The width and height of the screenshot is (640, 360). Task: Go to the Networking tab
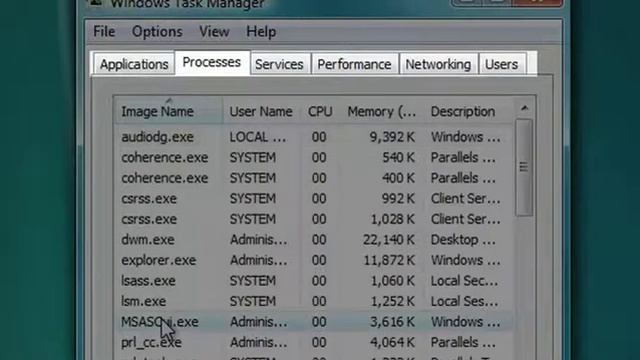(x=438, y=64)
